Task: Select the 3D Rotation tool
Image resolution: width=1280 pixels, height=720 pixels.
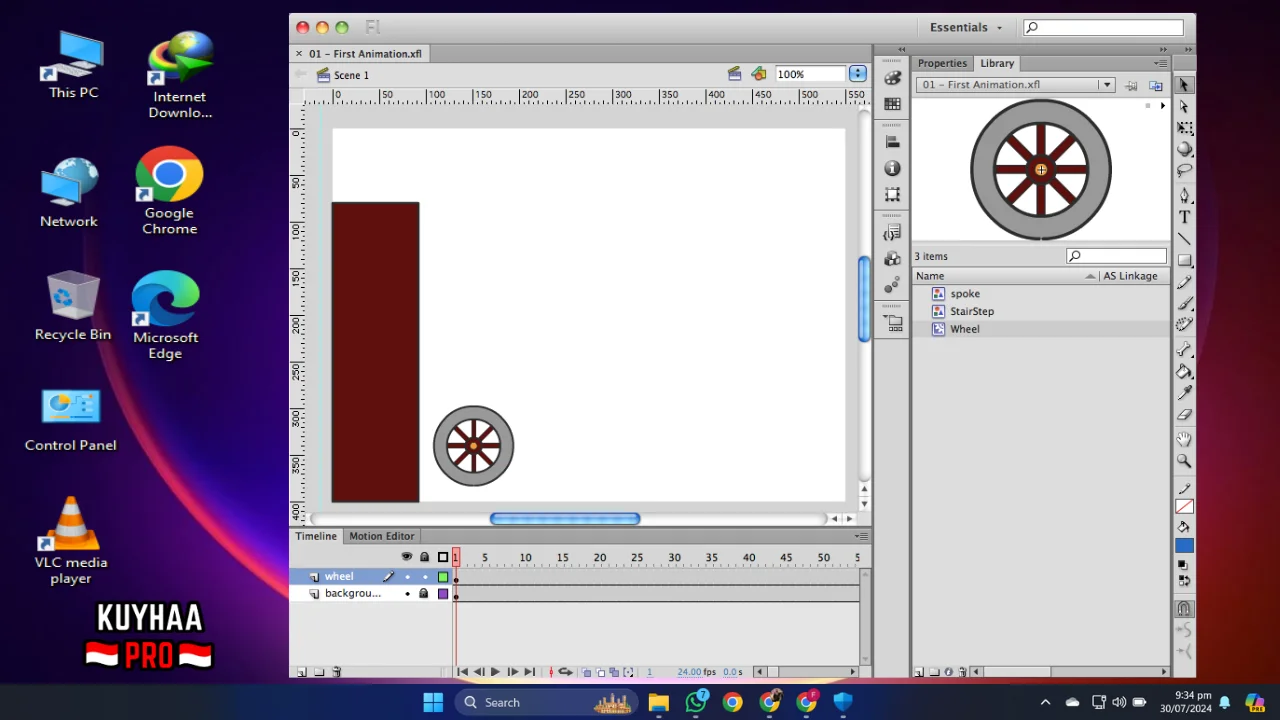Action: coord(1184,150)
